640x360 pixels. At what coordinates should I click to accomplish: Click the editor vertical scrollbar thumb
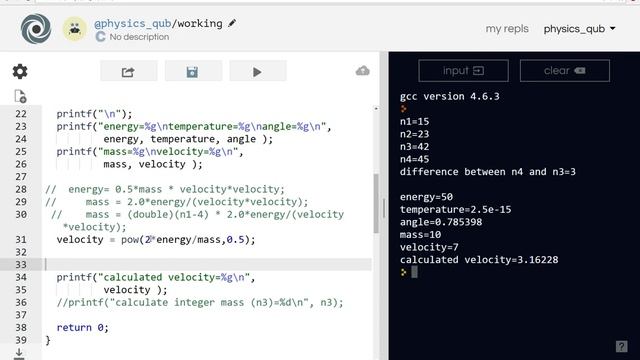pos(376,203)
